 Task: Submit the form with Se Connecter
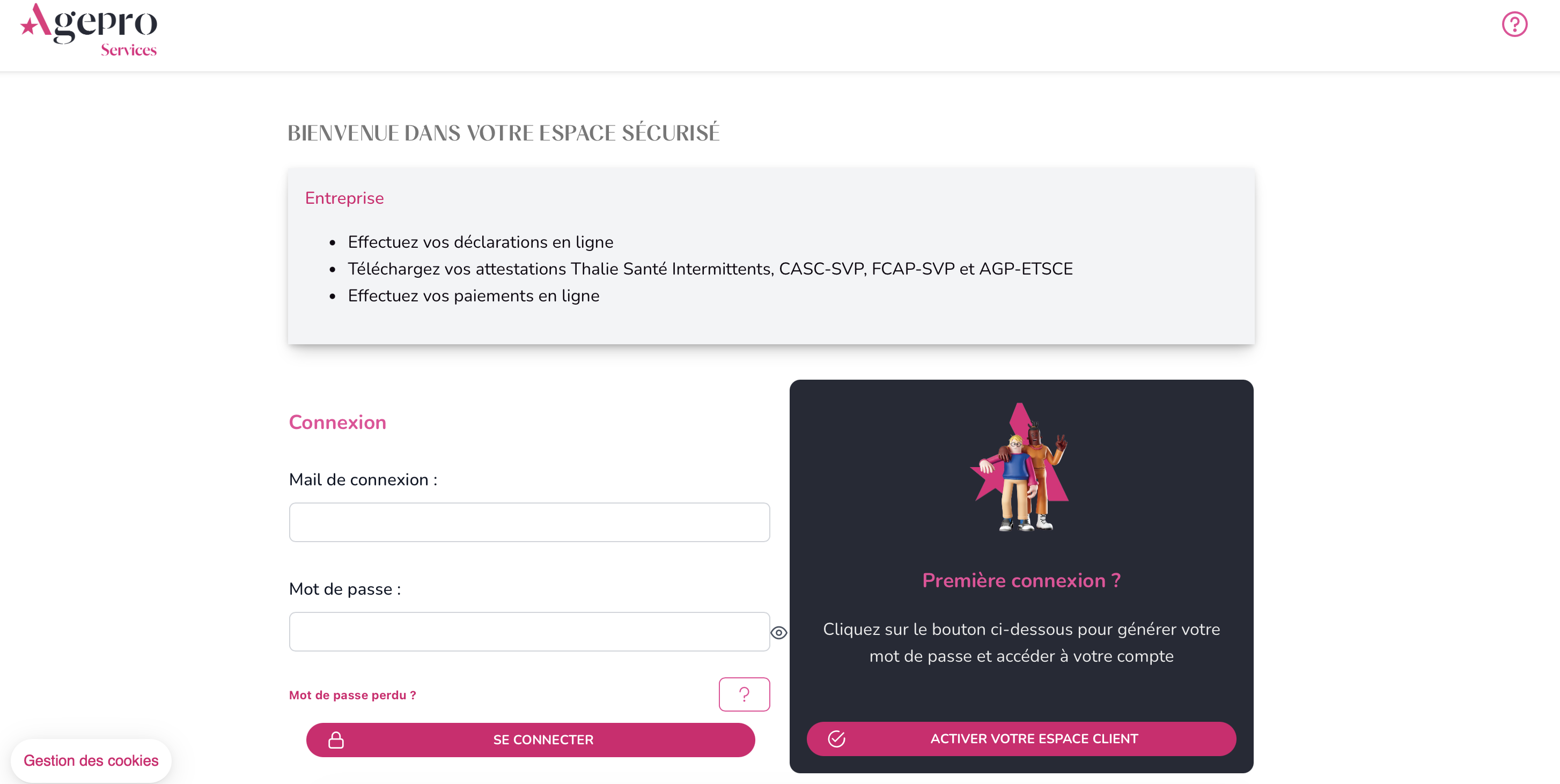tap(531, 740)
